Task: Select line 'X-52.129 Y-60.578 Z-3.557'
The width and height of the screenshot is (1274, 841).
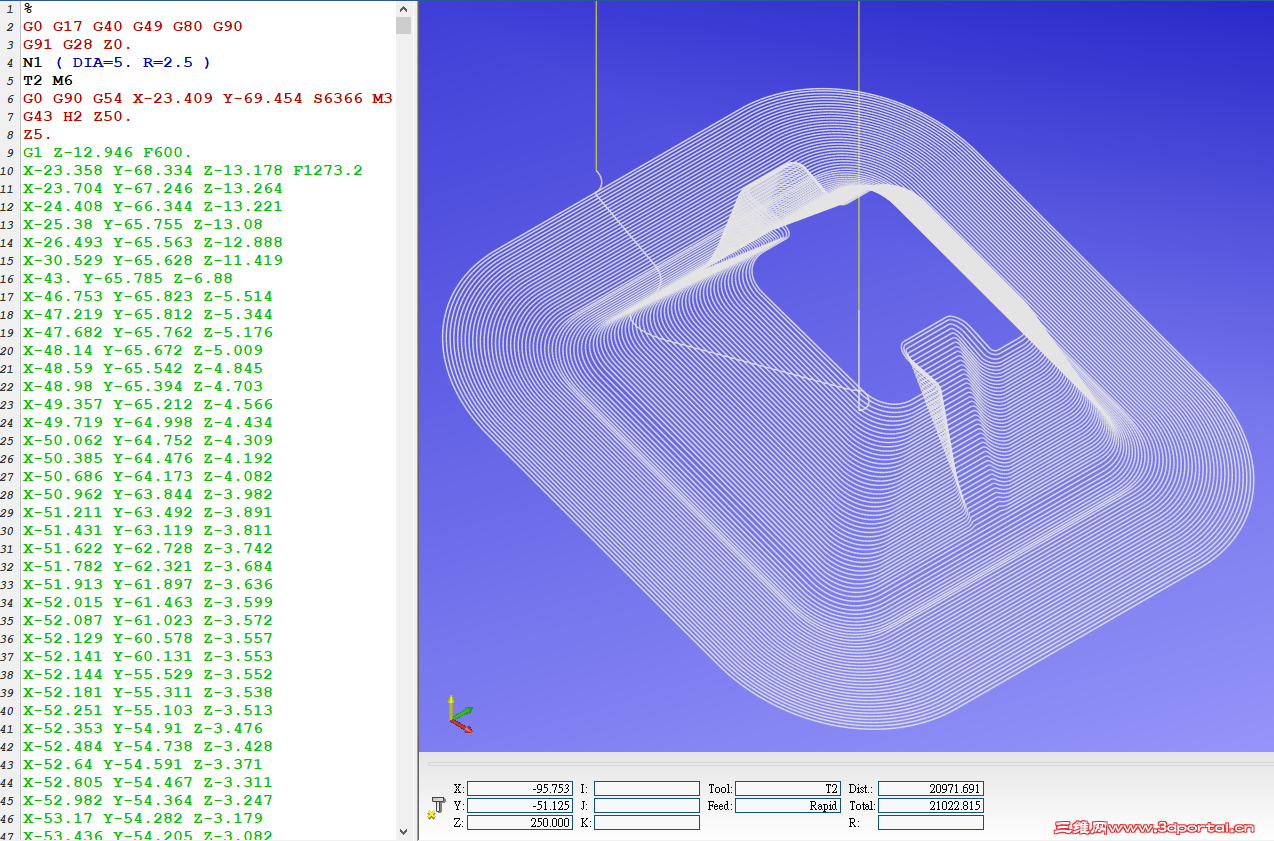Action: [x=147, y=638]
